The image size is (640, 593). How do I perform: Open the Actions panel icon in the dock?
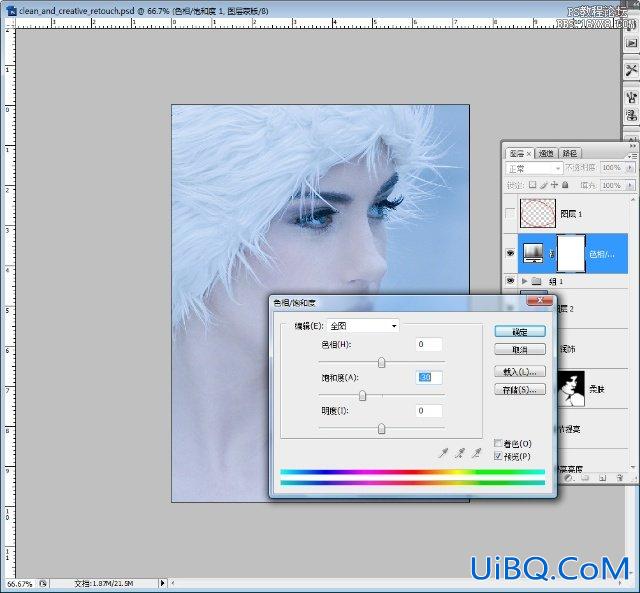pyautogui.click(x=631, y=43)
